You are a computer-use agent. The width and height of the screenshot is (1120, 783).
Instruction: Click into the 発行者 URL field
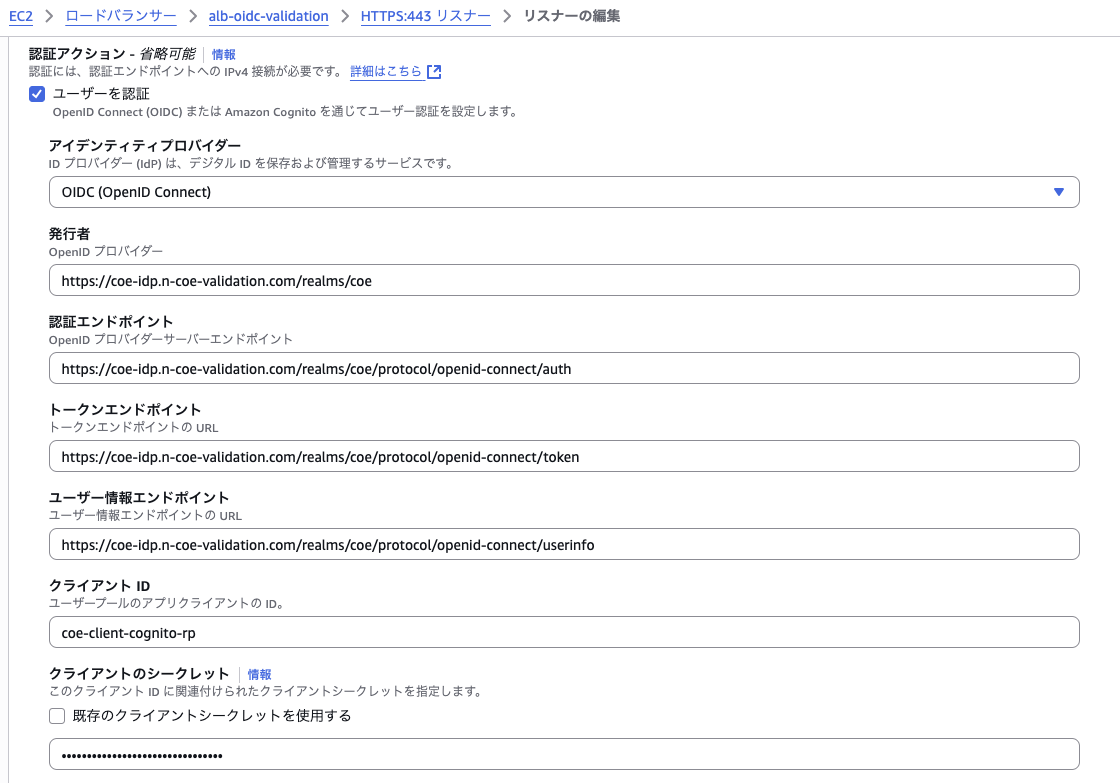click(563, 280)
